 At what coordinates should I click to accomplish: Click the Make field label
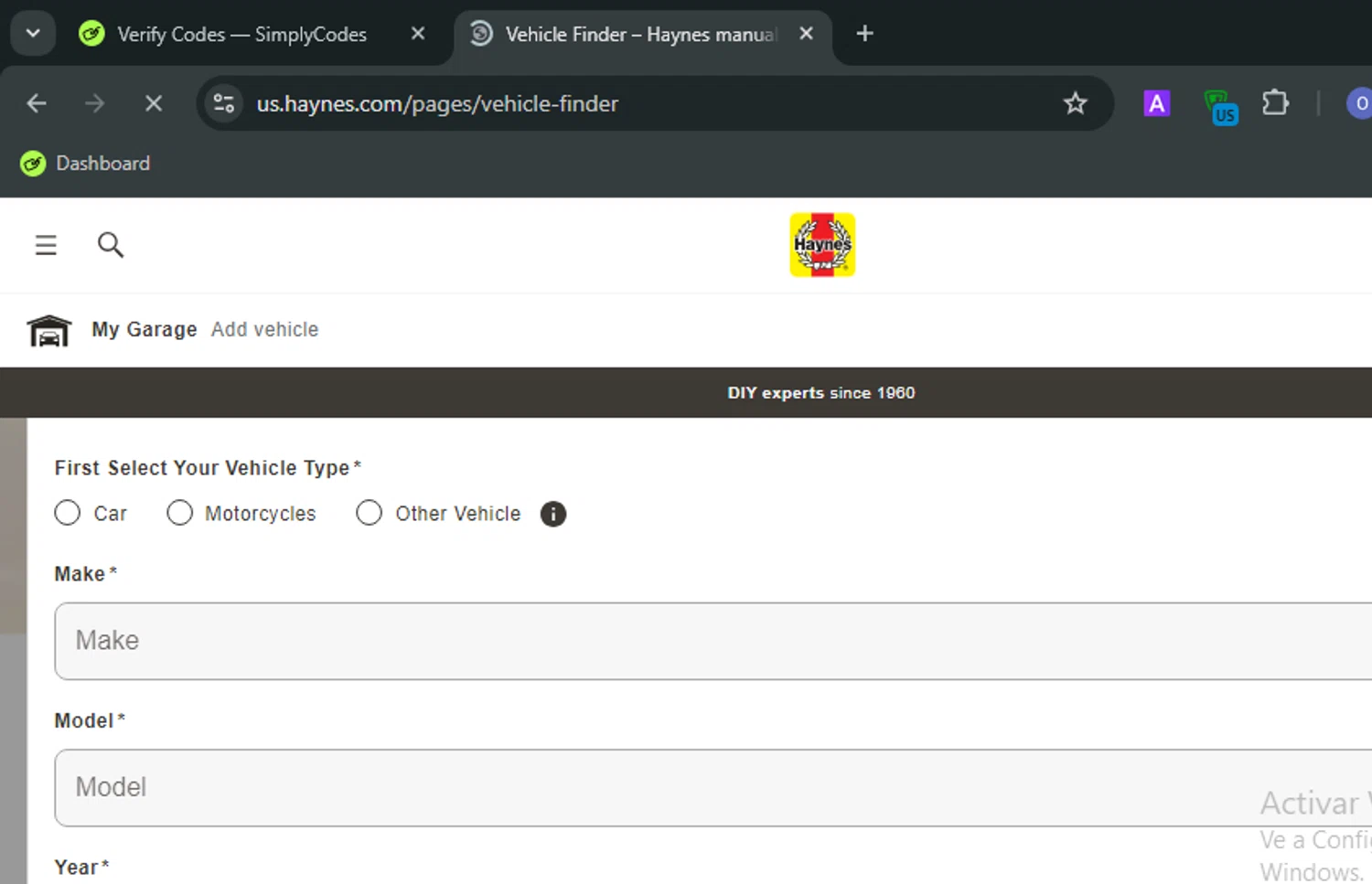tap(85, 574)
